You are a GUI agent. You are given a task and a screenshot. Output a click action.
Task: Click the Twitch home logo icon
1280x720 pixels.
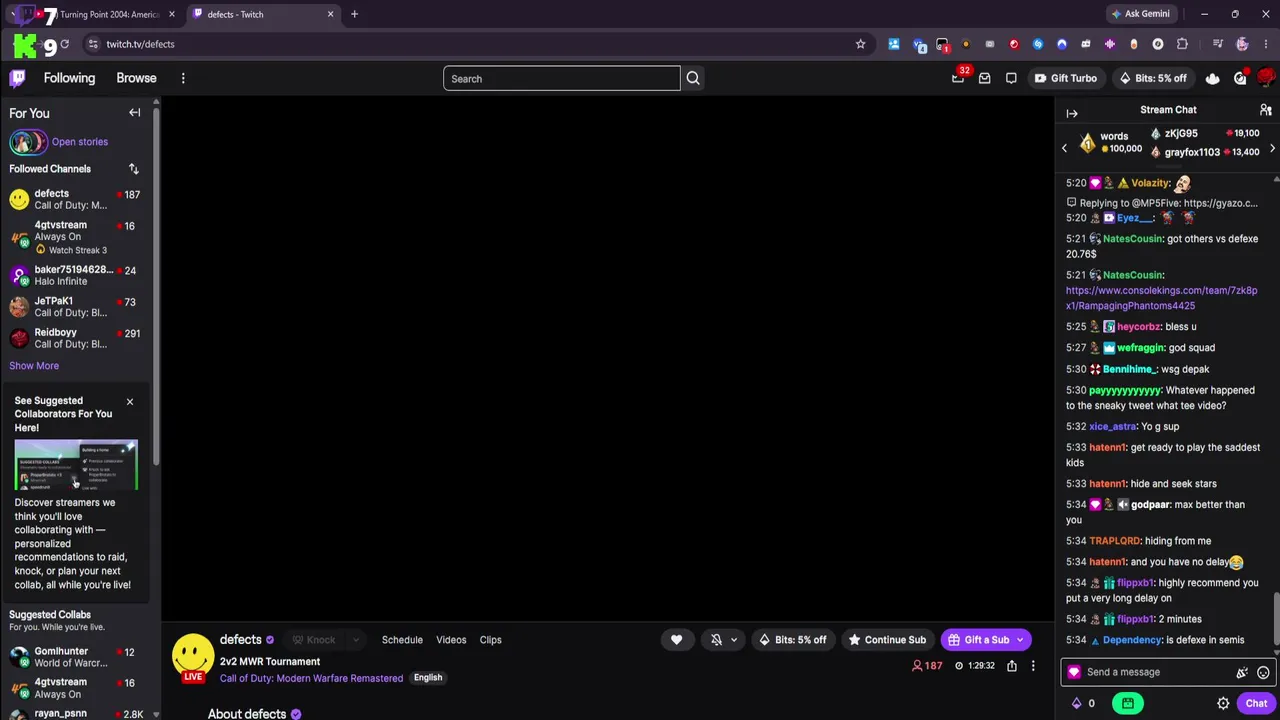pyautogui.click(x=17, y=78)
